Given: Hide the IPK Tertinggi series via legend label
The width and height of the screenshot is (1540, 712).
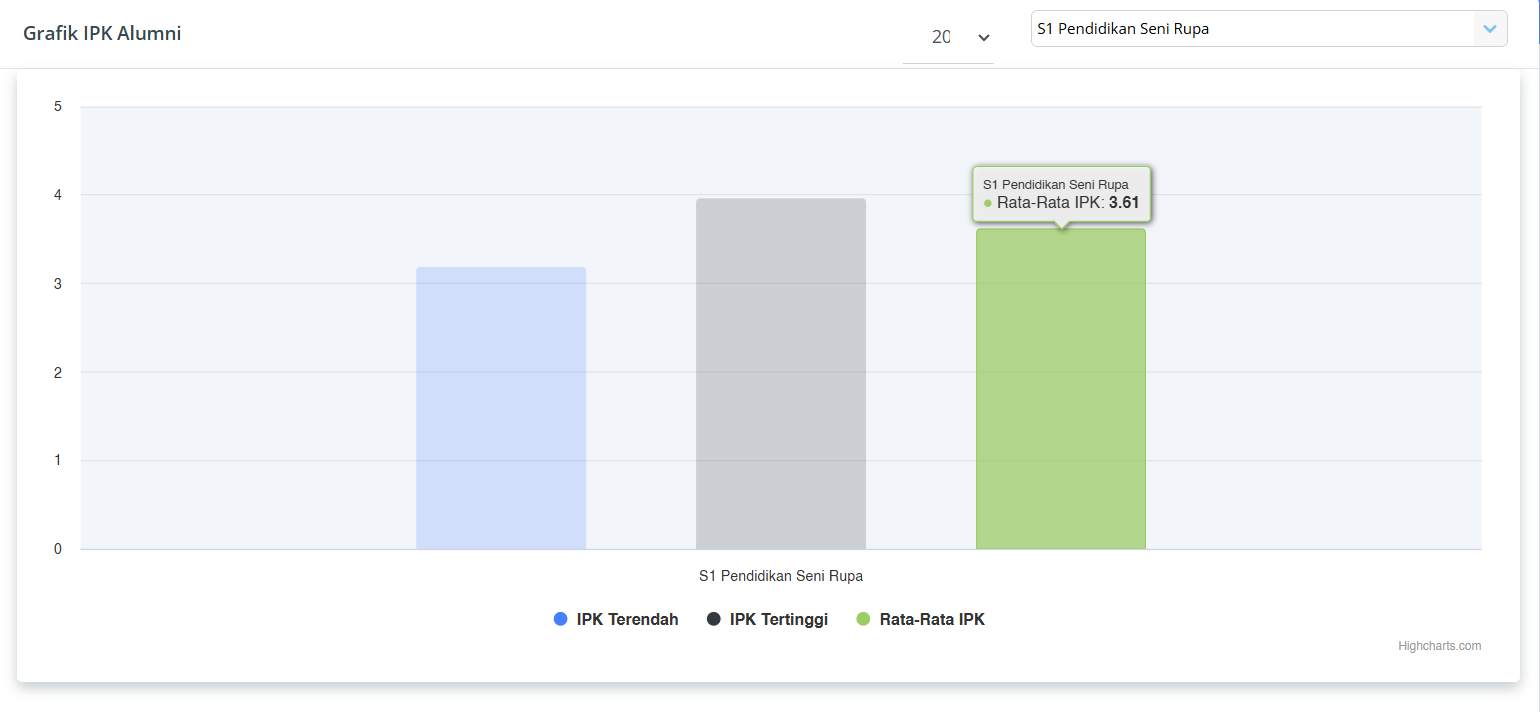Looking at the screenshot, I should 778,620.
